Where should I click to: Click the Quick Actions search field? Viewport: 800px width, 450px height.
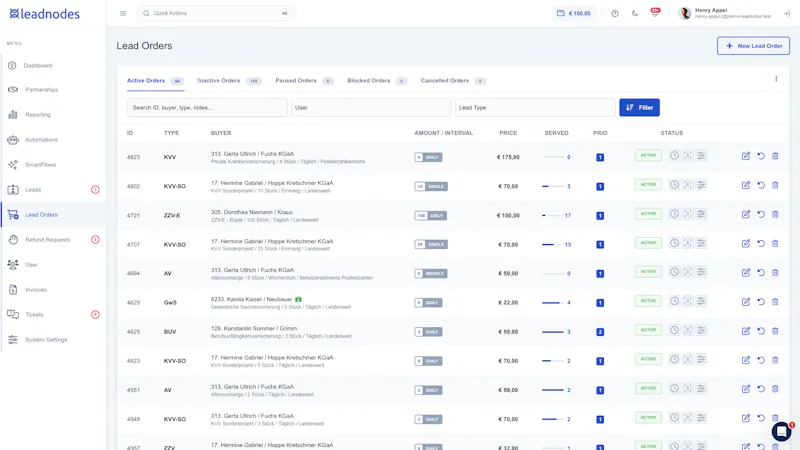pyautogui.click(x=216, y=13)
